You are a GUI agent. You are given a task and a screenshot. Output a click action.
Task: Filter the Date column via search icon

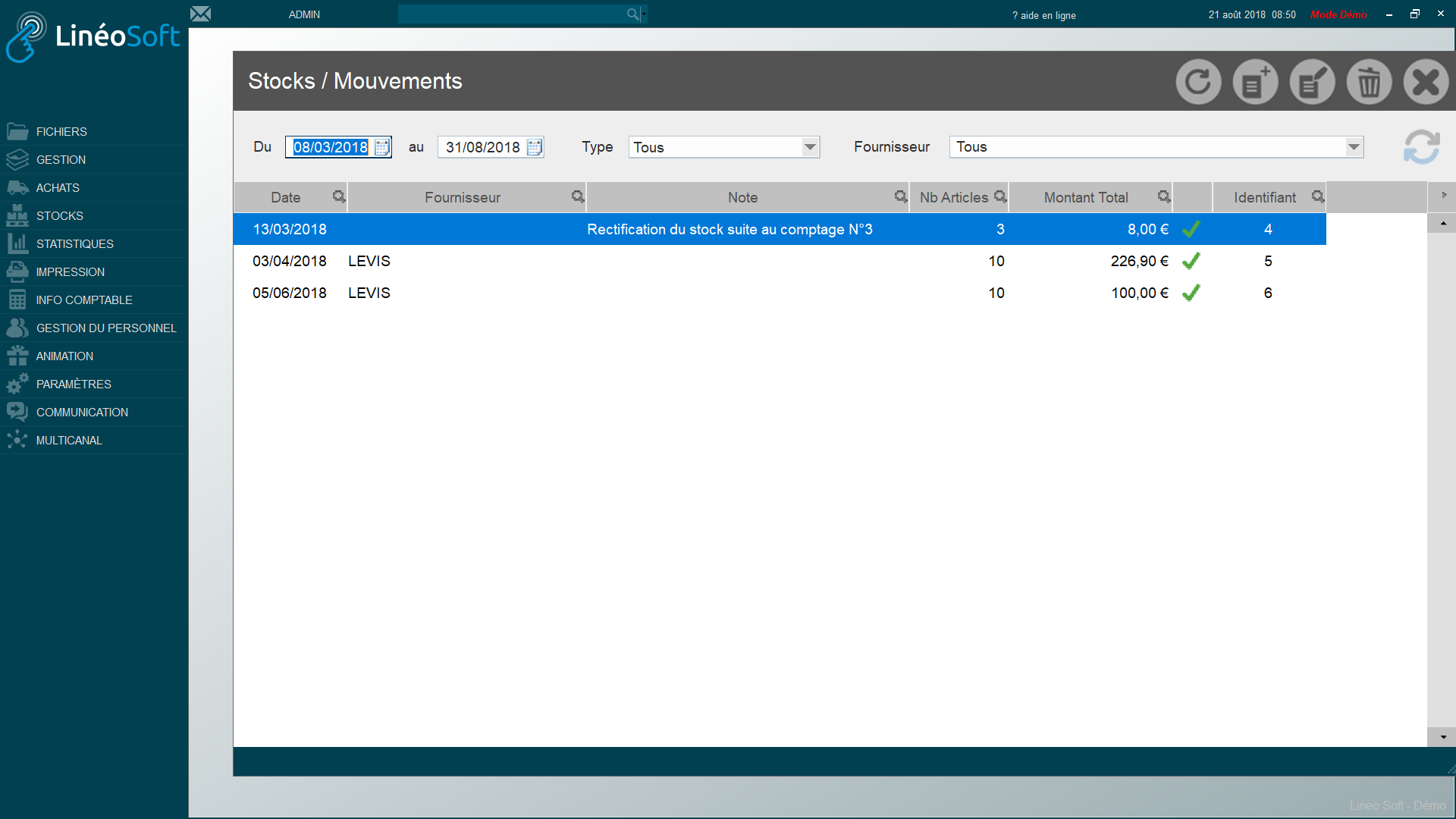pos(339,197)
